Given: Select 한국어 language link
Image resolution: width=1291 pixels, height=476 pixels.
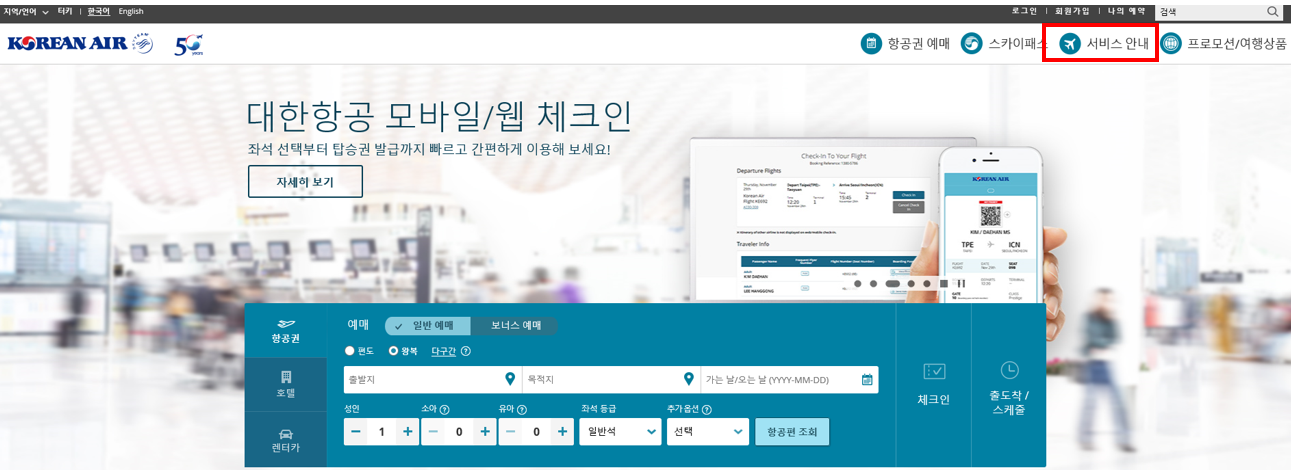Looking at the screenshot, I should (x=98, y=11).
